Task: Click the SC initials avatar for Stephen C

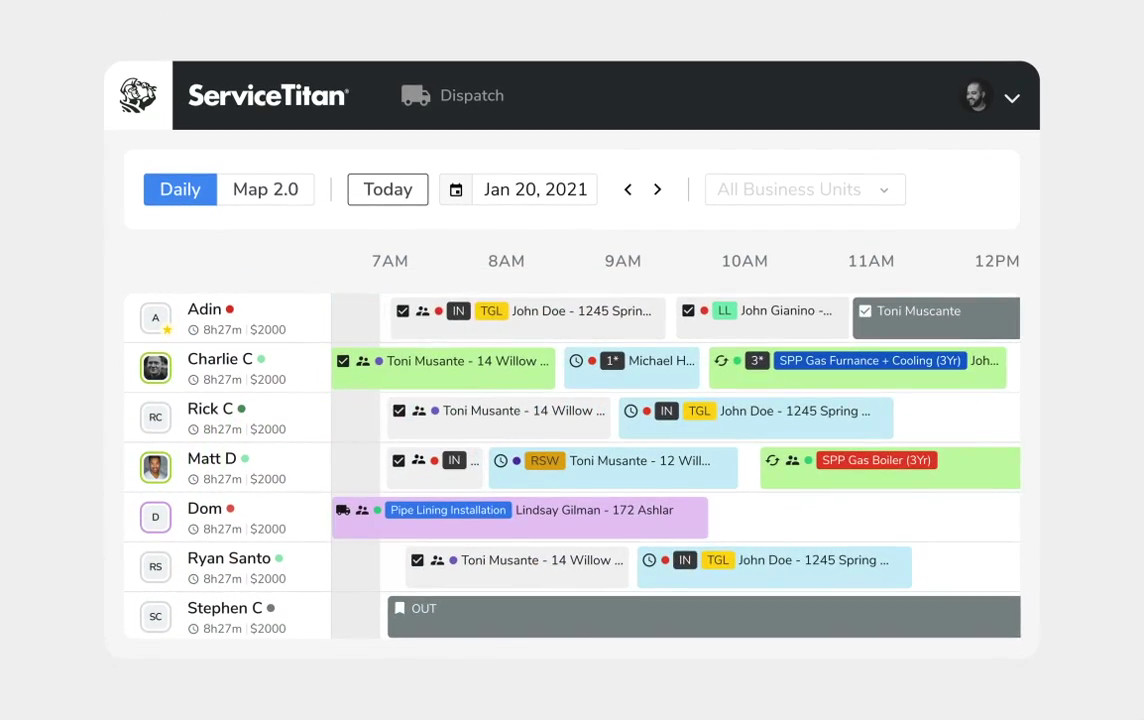Action: tap(155, 616)
